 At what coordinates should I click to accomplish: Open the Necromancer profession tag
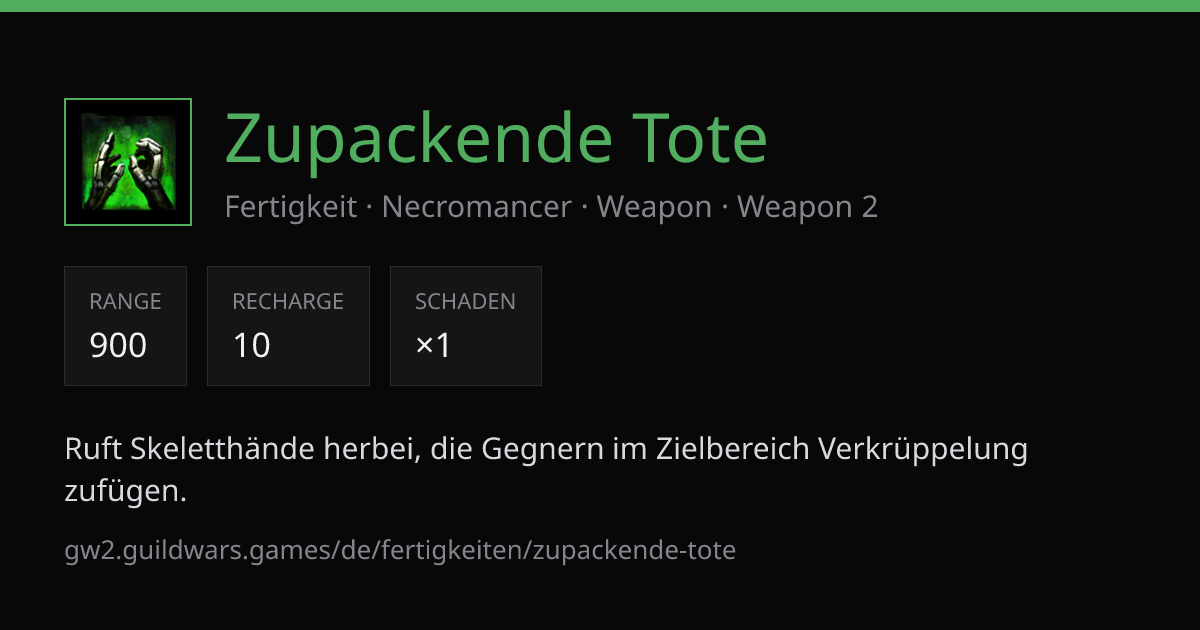coord(477,207)
